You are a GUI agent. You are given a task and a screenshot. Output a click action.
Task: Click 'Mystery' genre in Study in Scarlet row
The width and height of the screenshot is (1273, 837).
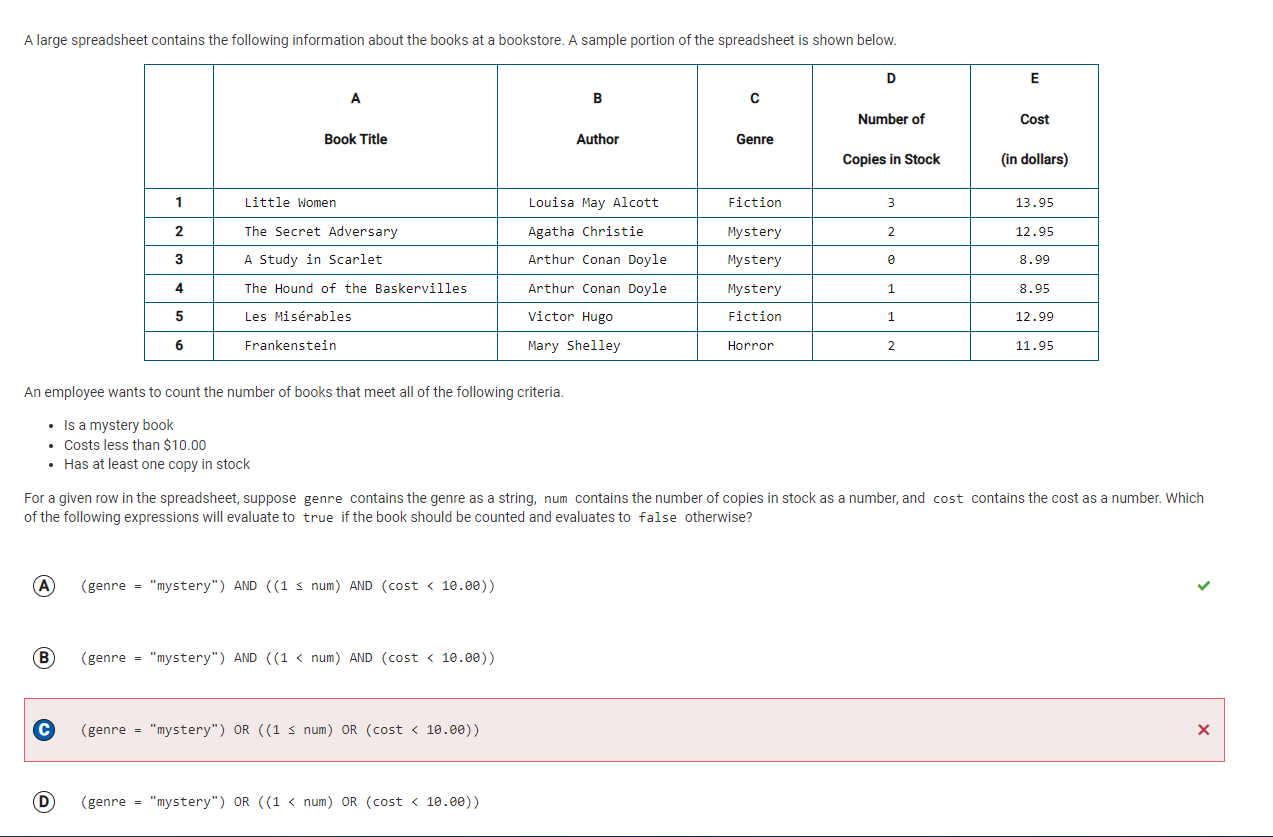754,260
